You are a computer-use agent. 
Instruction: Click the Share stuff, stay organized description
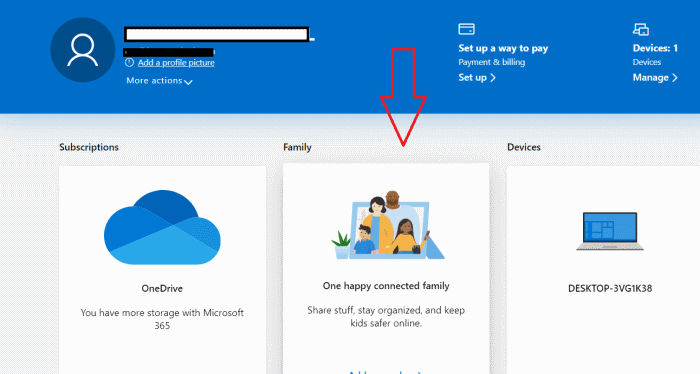[x=386, y=317]
